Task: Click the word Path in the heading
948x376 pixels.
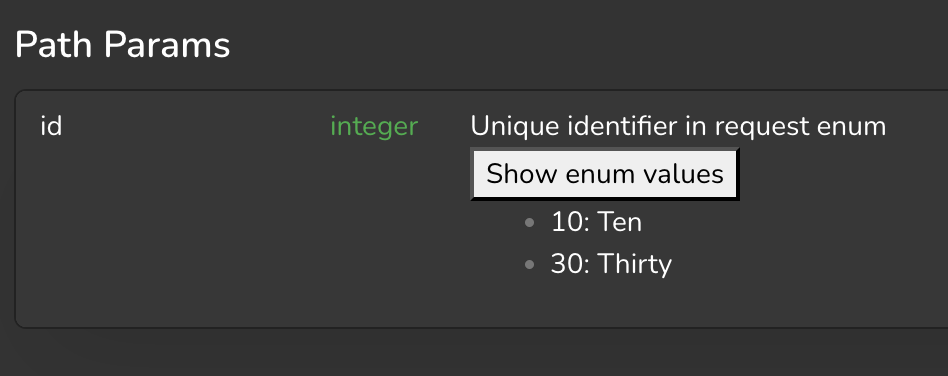Action: click(x=54, y=45)
